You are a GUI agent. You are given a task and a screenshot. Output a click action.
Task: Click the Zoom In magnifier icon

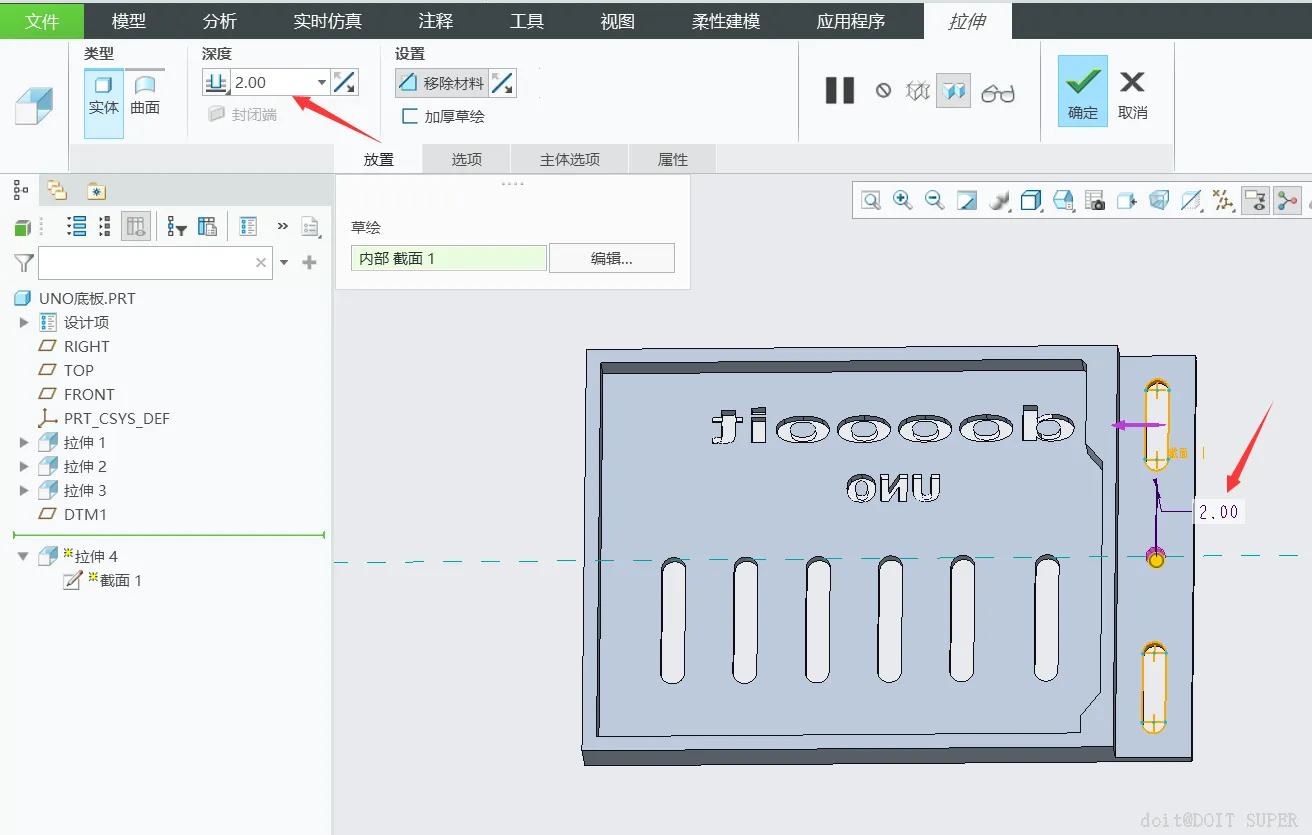[903, 201]
